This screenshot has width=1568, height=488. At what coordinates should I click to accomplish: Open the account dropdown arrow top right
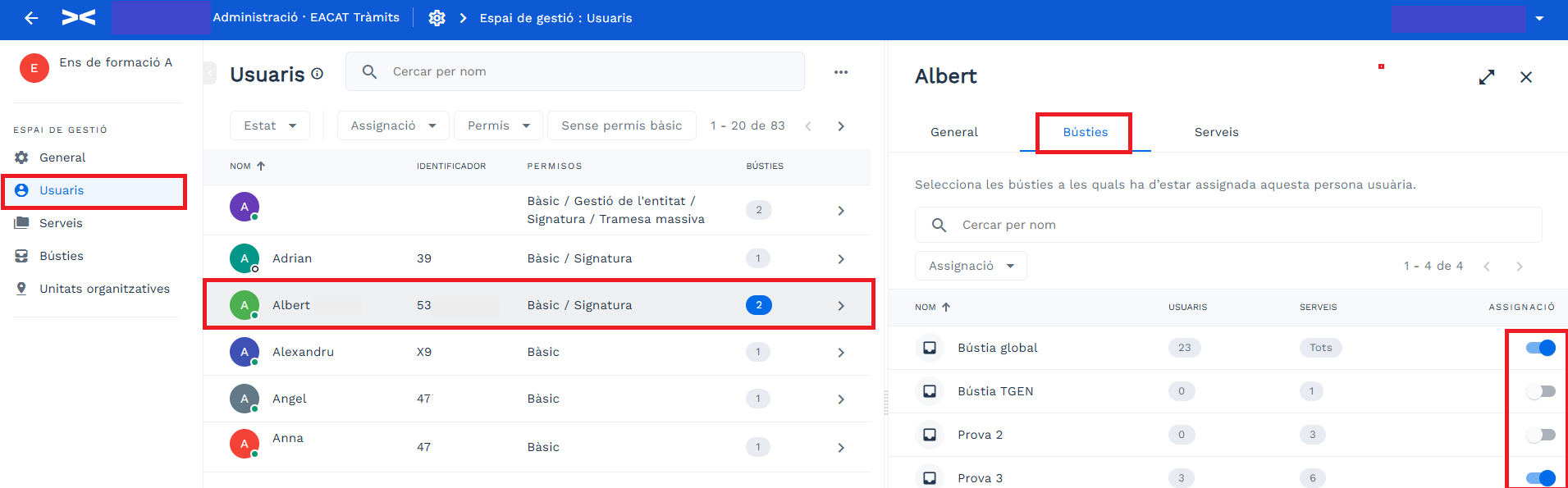(x=1539, y=18)
